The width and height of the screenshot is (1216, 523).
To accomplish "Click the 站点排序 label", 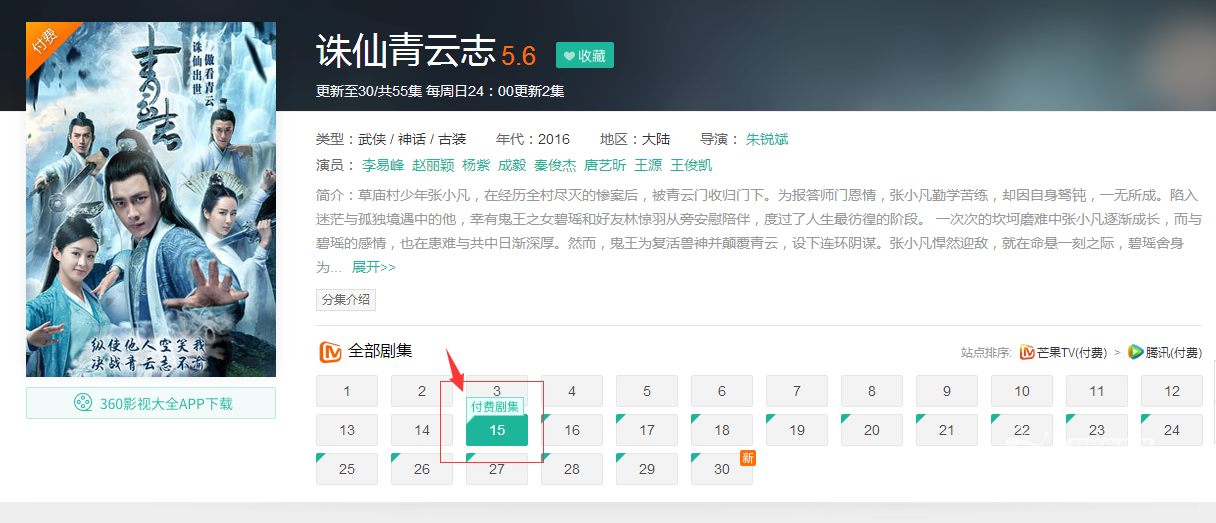I will 986,352.
